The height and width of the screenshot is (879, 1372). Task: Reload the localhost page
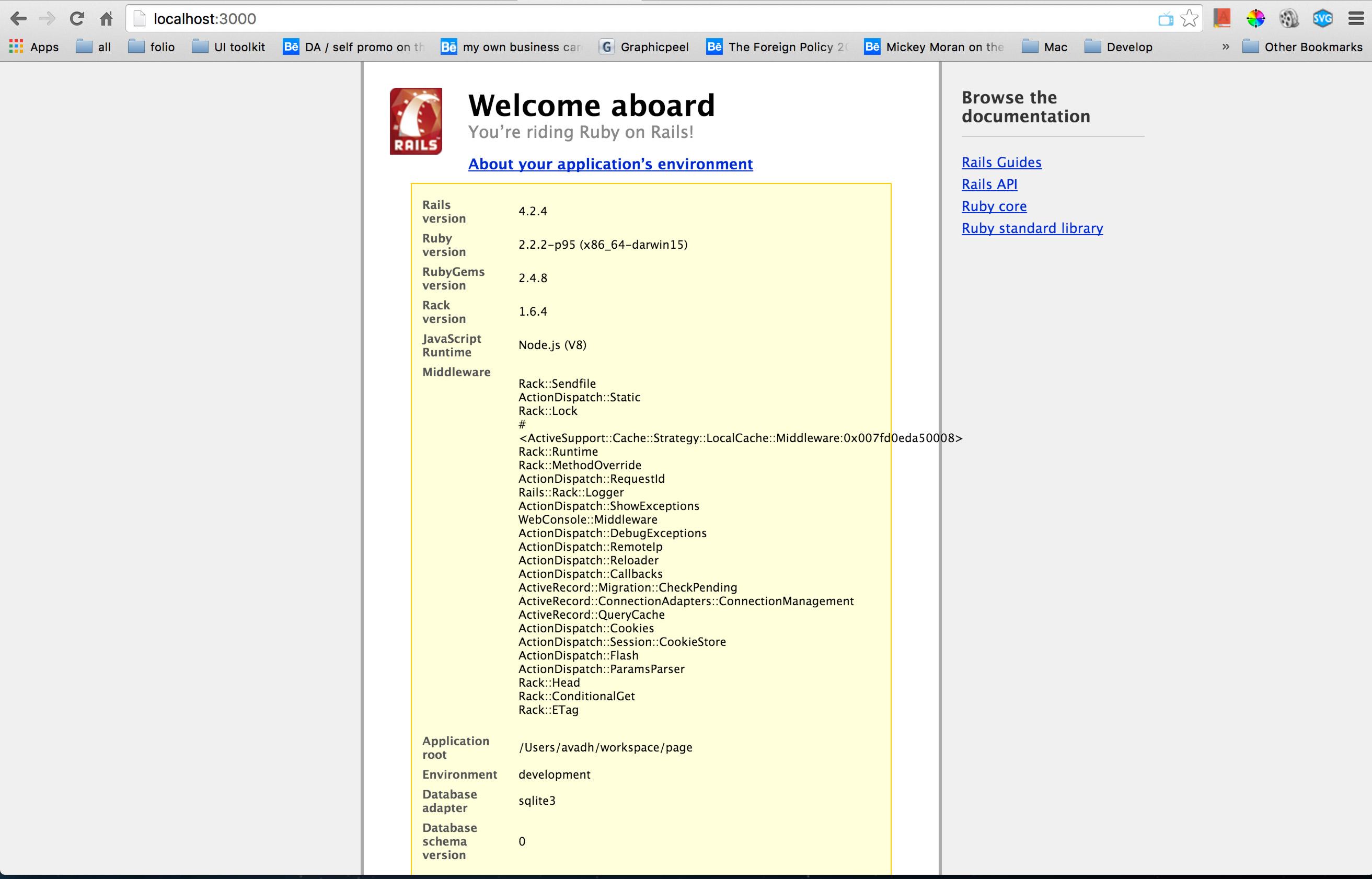(x=77, y=19)
